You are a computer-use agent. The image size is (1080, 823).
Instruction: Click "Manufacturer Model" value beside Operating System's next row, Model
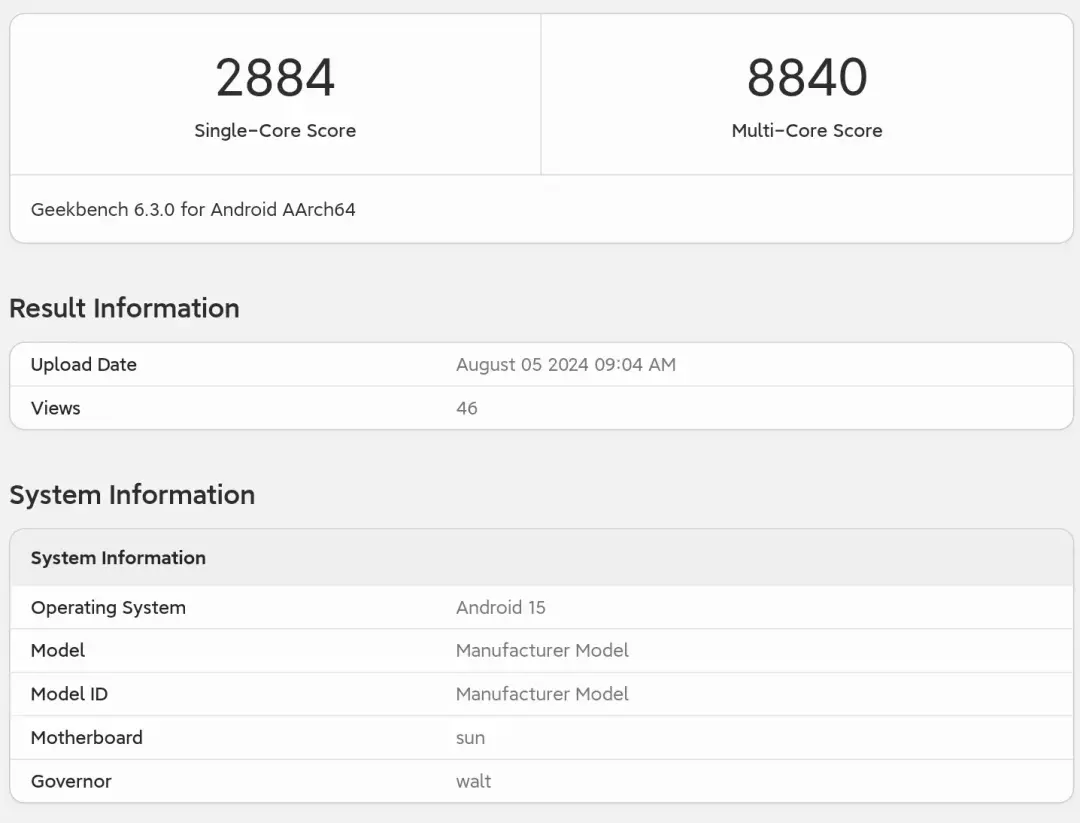[x=542, y=651]
